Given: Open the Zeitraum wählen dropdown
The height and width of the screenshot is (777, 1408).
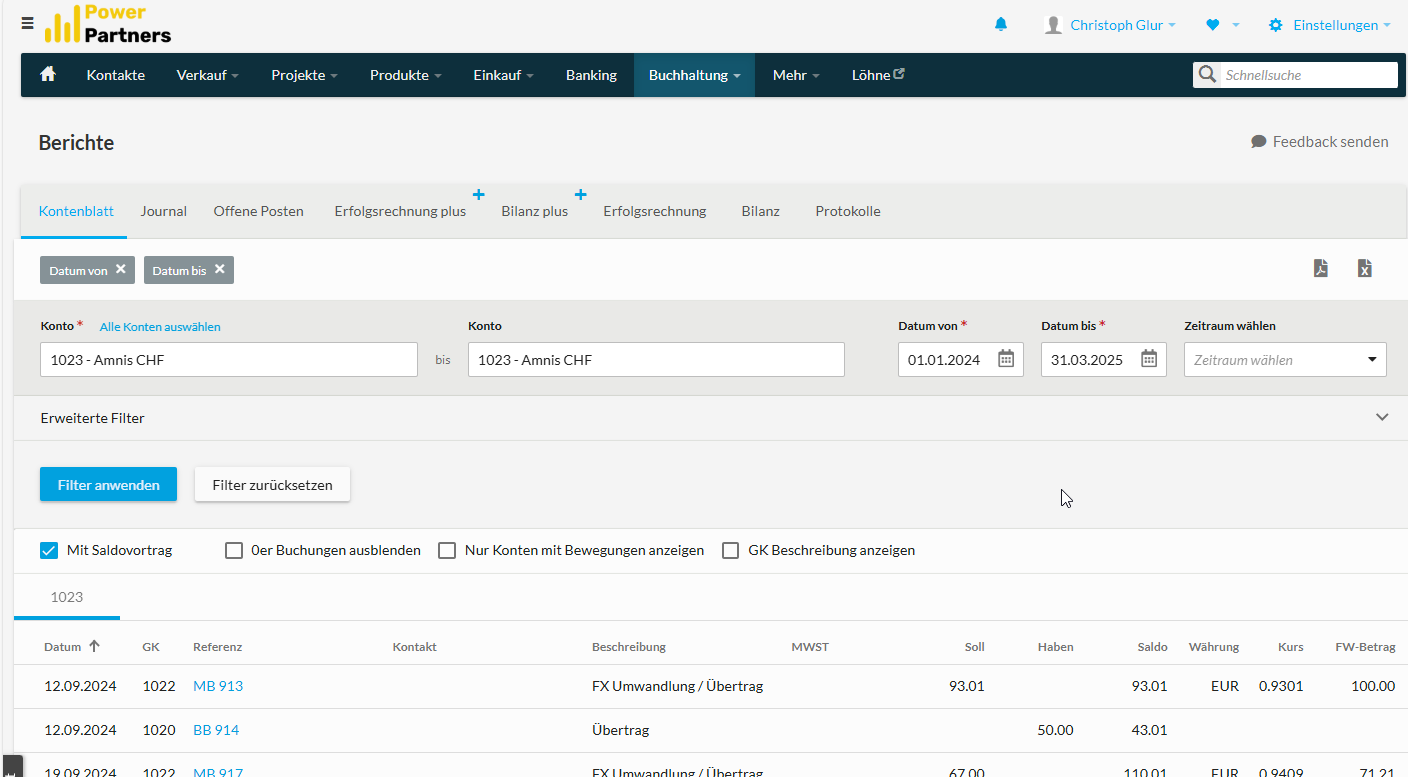Looking at the screenshot, I should coord(1285,360).
